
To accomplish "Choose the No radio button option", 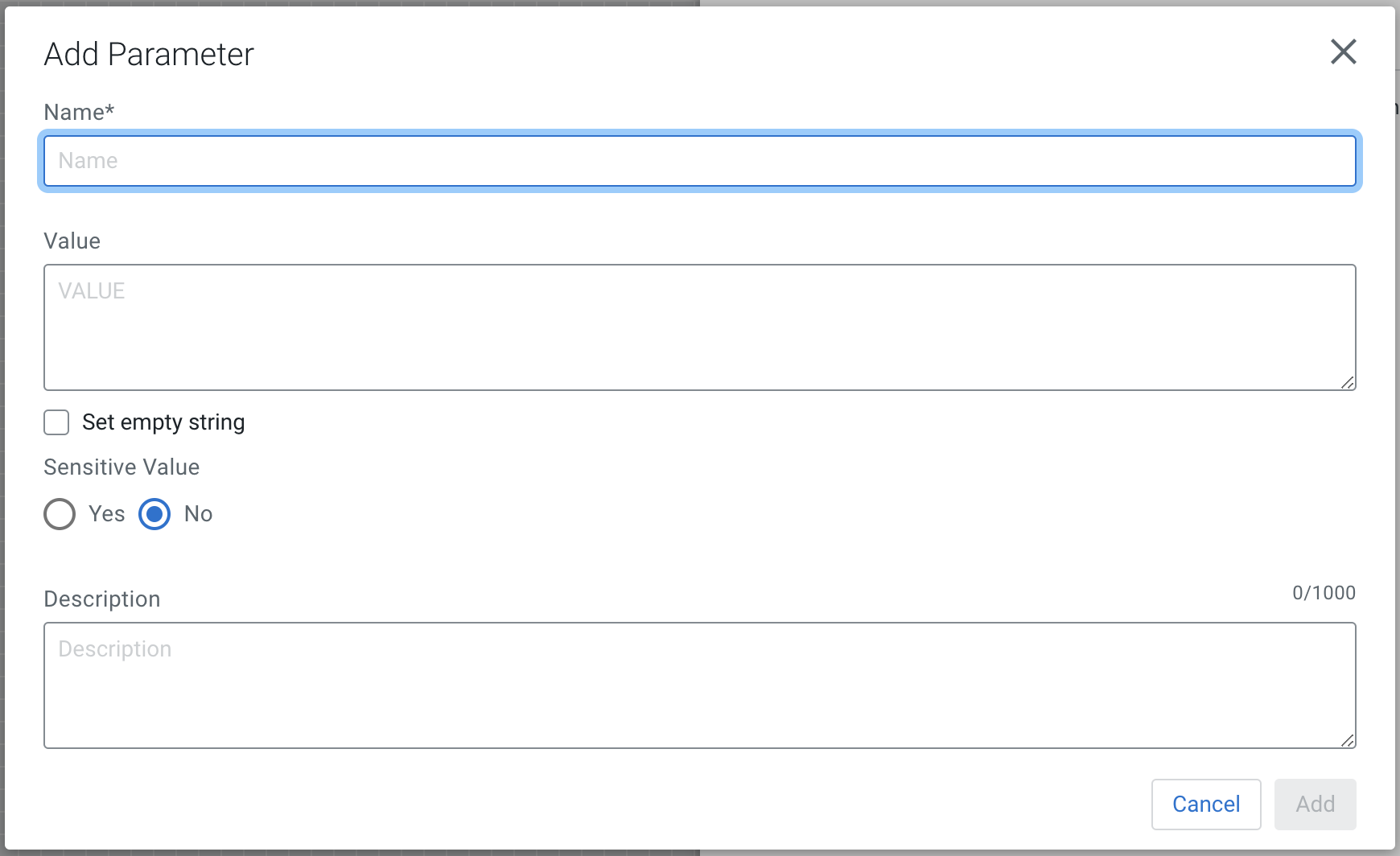I will (154, 514).
